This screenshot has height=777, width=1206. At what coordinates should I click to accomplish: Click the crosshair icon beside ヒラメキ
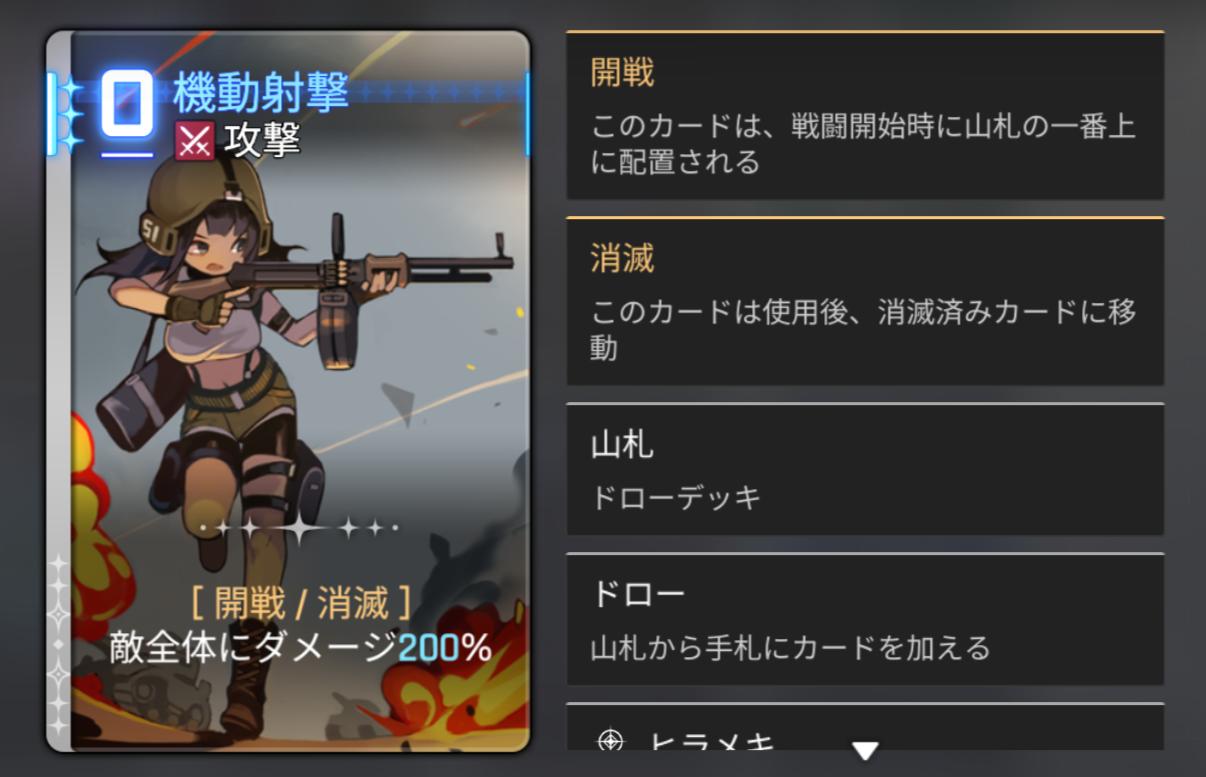point(609,741)
